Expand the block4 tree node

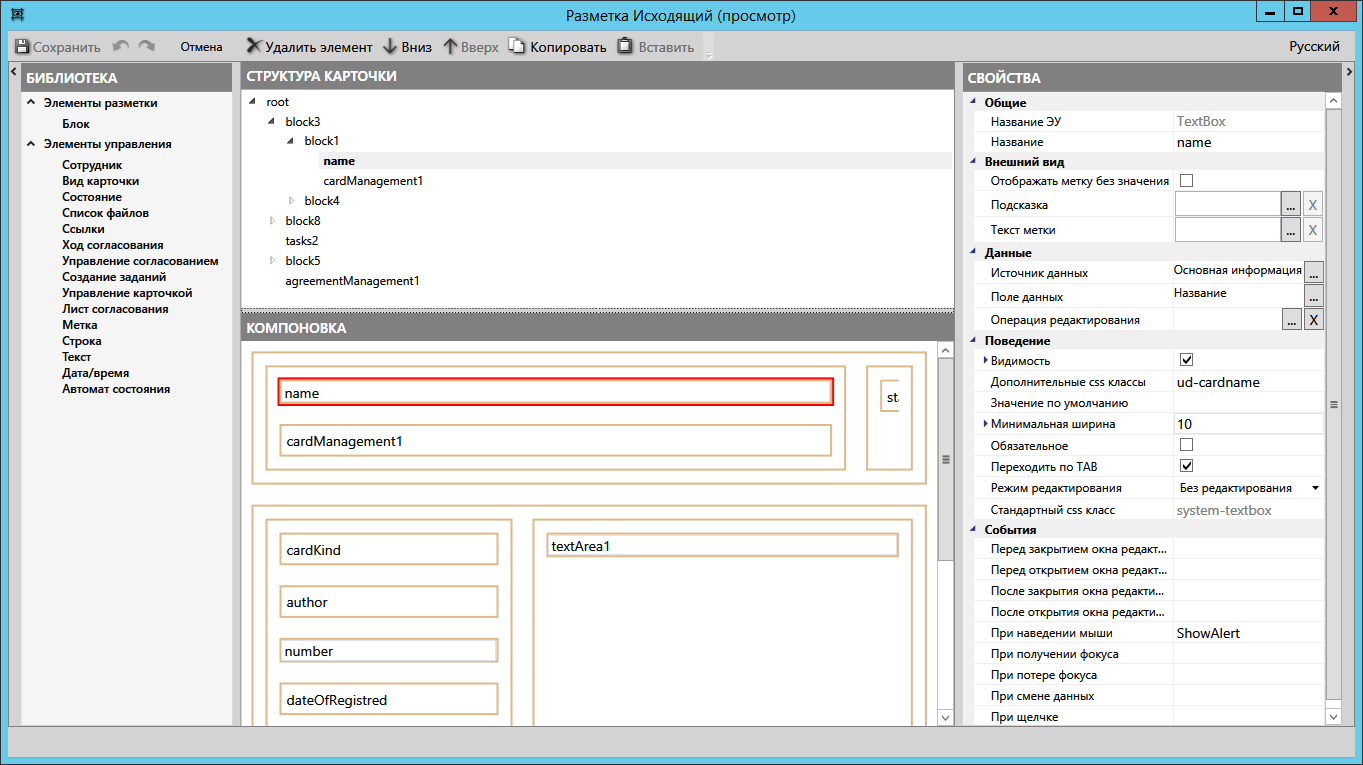(x=292, y=201)
